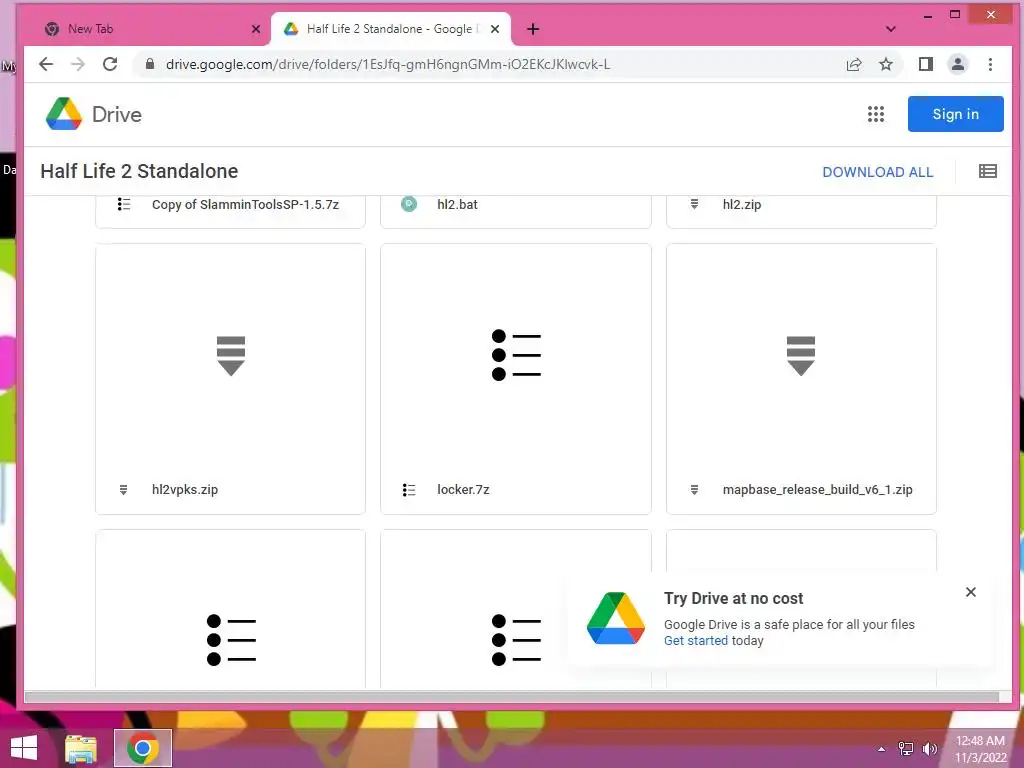Click the archive icon beside mapbase_release_build_v6_1.zip
Image resolution: width=1024 pixels, height=768 pixels.
click(x=694, y=490)
